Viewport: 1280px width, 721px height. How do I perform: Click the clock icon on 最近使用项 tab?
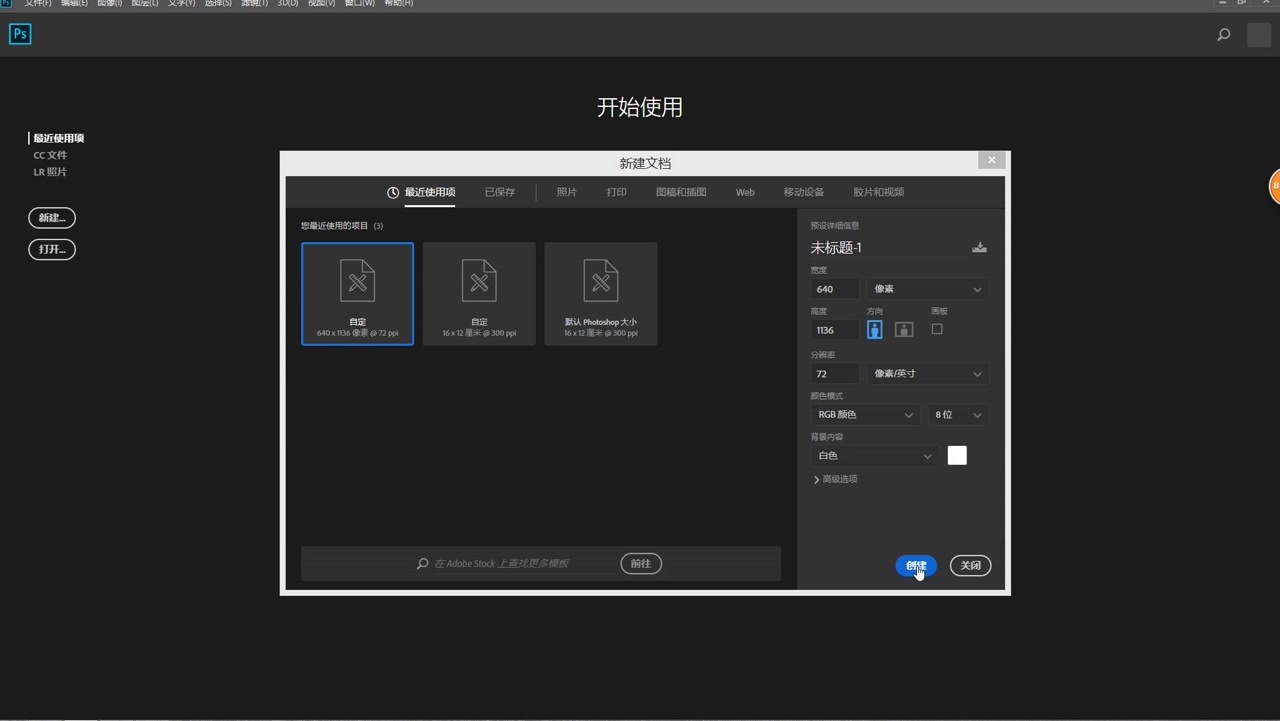pyautogui.click(x=393, y=192)
